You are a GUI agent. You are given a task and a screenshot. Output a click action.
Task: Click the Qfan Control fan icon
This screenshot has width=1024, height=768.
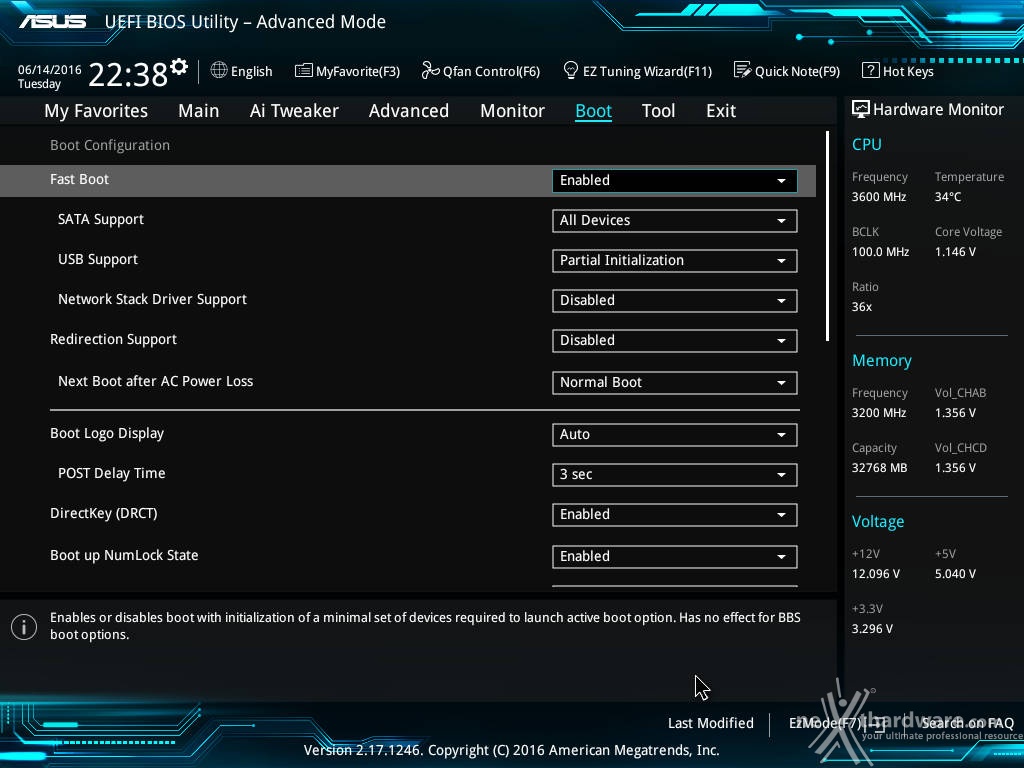pos(430,70)
